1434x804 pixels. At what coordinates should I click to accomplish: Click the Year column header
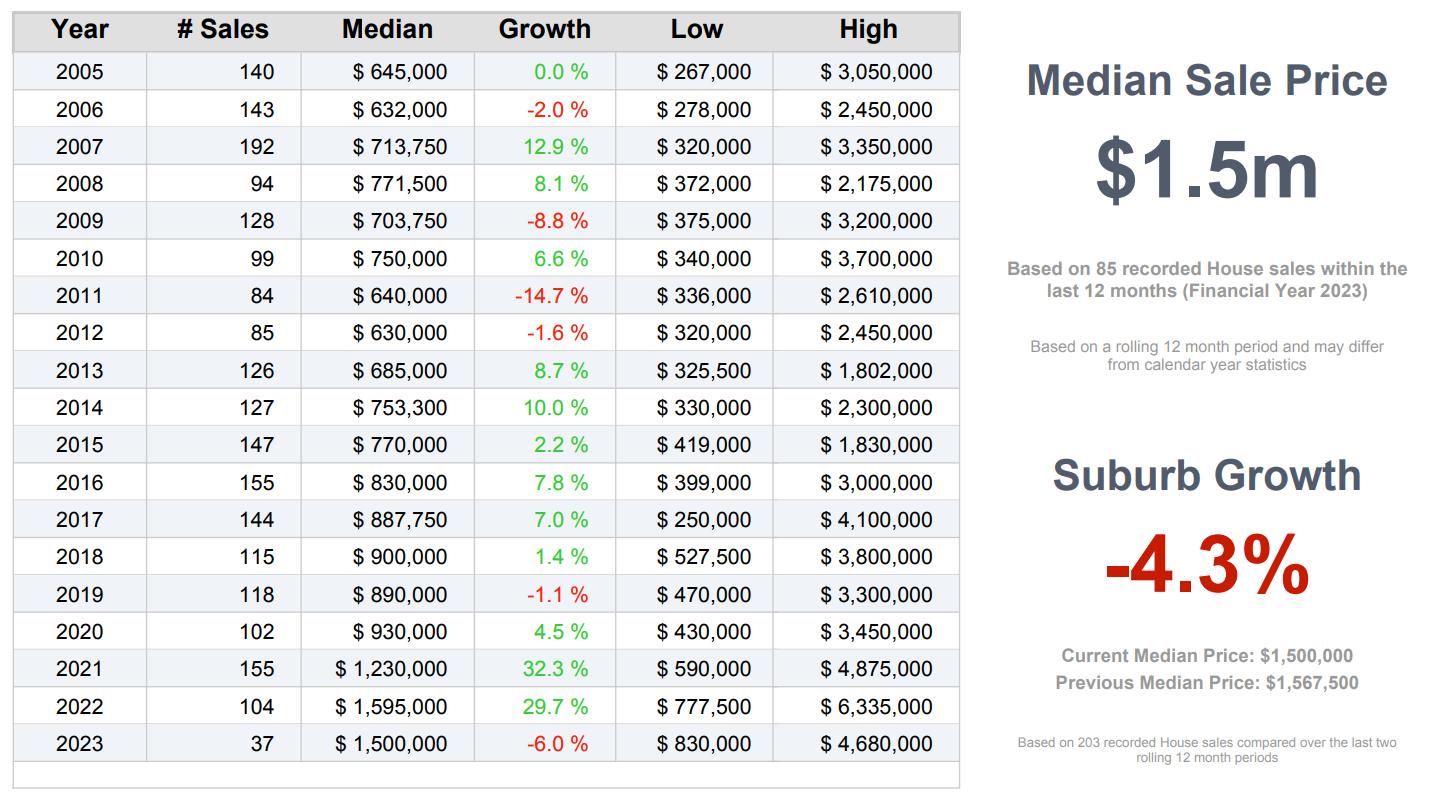pyautogui.click(x=80, y=30)
